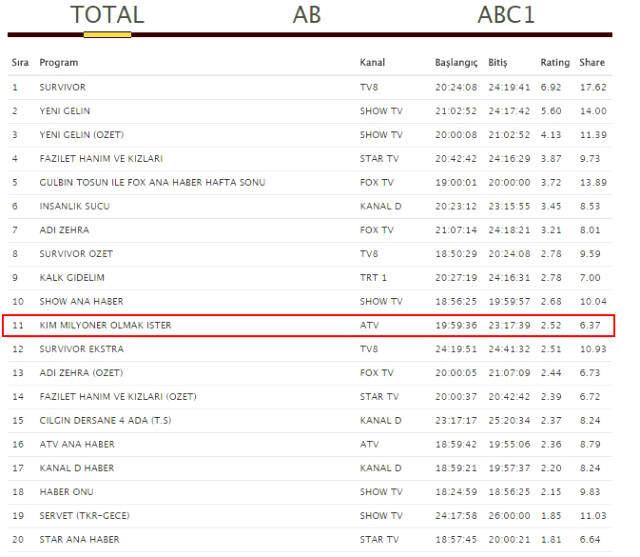
Task: Switch to the AB tab
Action: click(307, 15)
